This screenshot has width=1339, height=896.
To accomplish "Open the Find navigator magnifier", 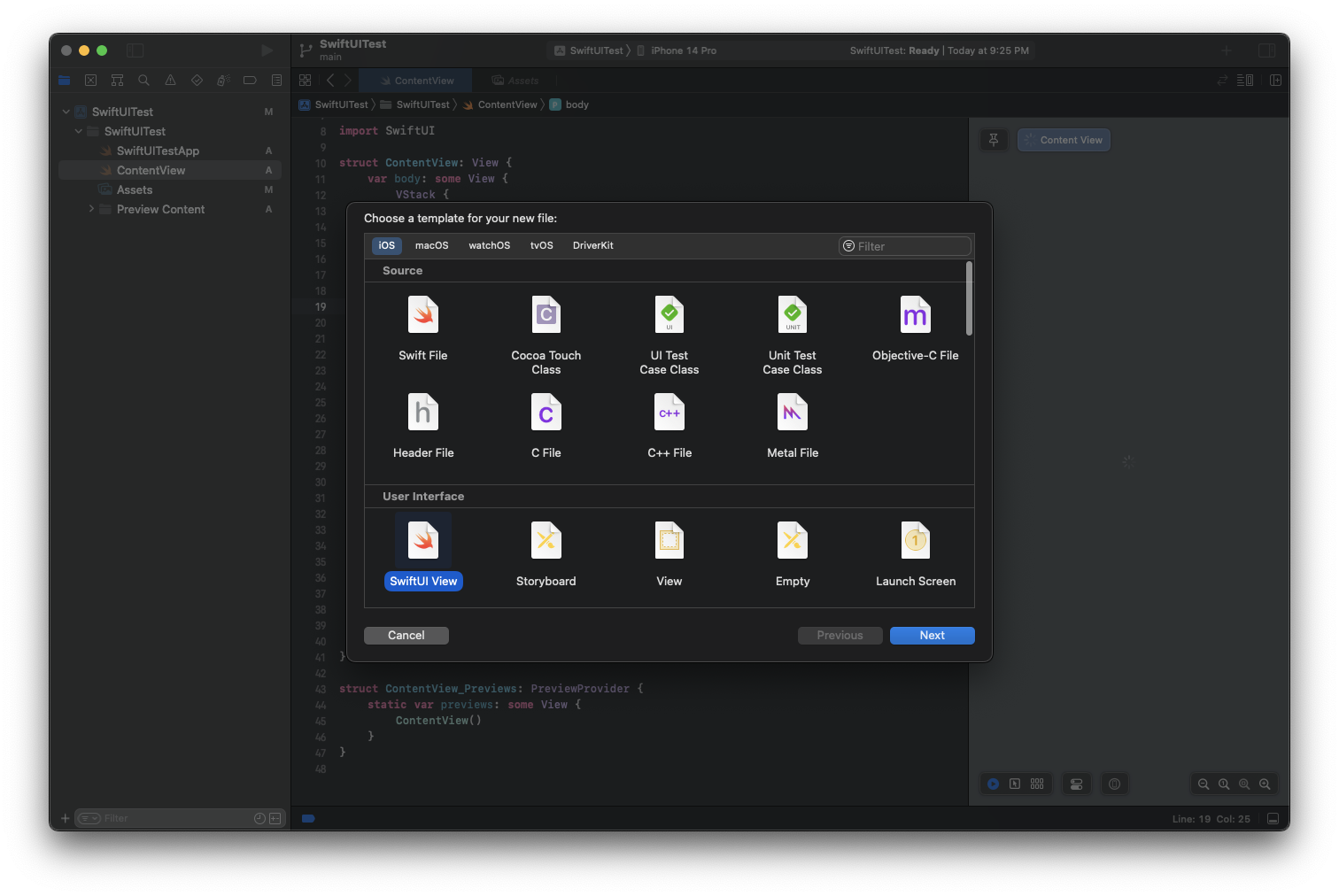I will click(143, 81).
